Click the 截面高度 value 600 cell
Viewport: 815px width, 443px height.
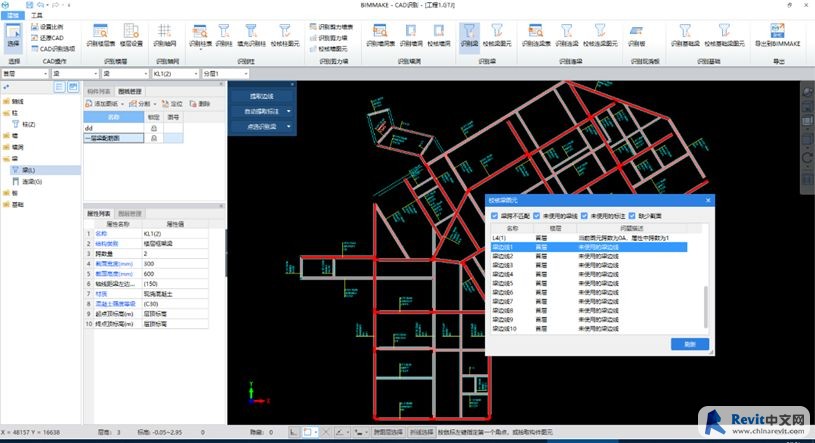(175, 273)
